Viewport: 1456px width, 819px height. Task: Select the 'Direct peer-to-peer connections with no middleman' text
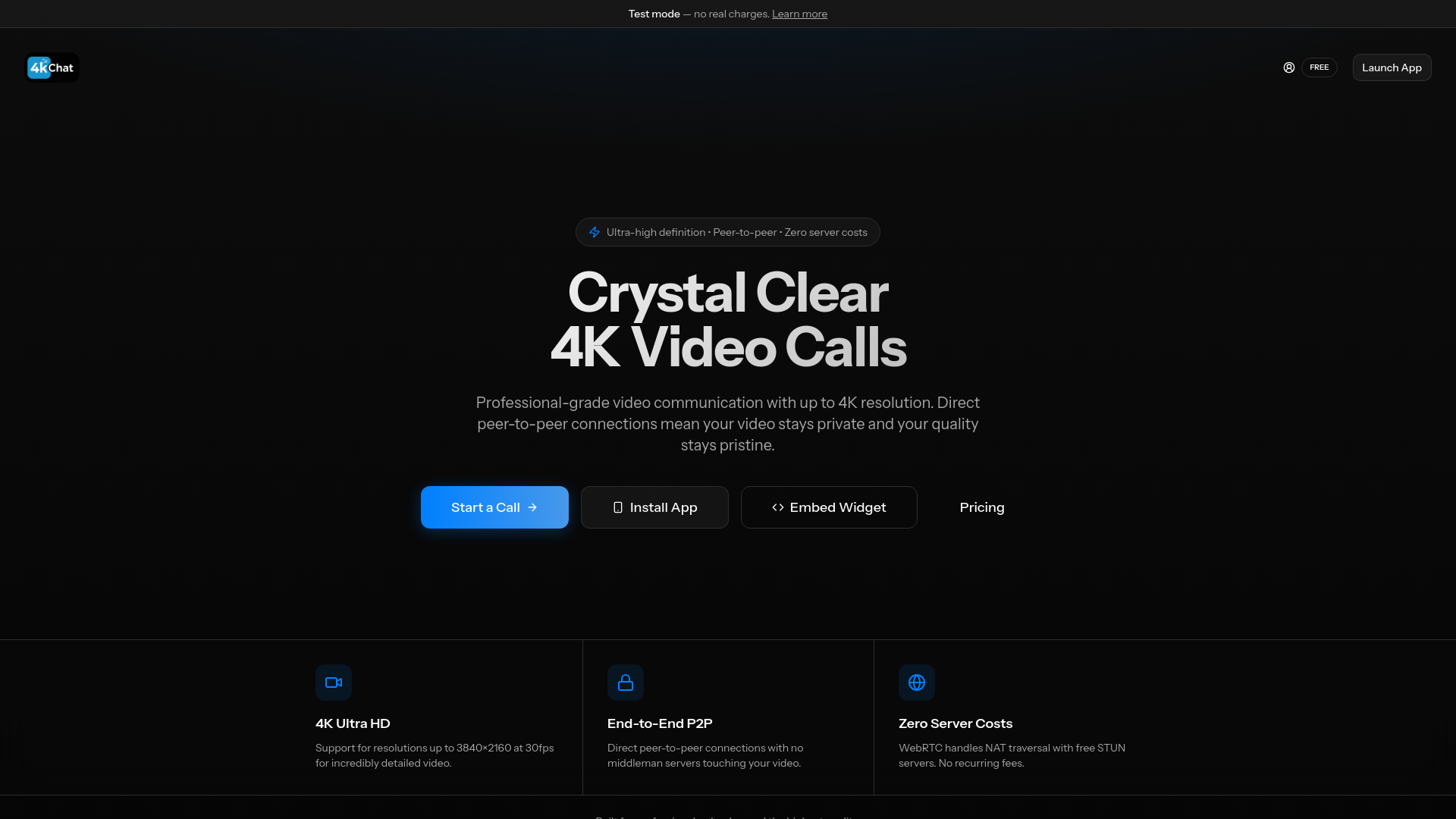click(705, 755)
